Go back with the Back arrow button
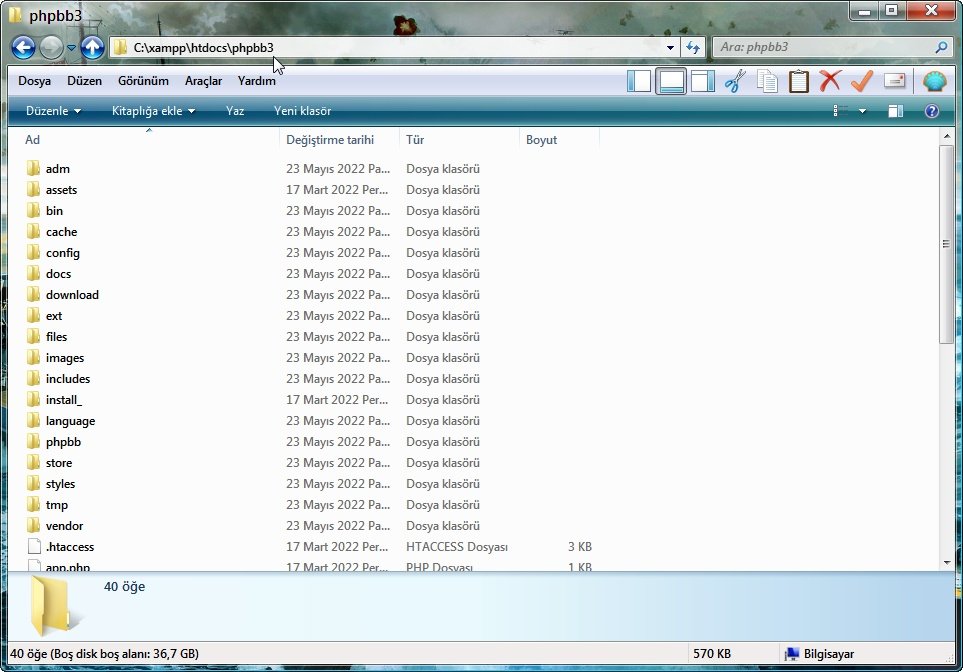Image resolution: width=963 pixels, height=672 pixels. (x=23, y=47)
